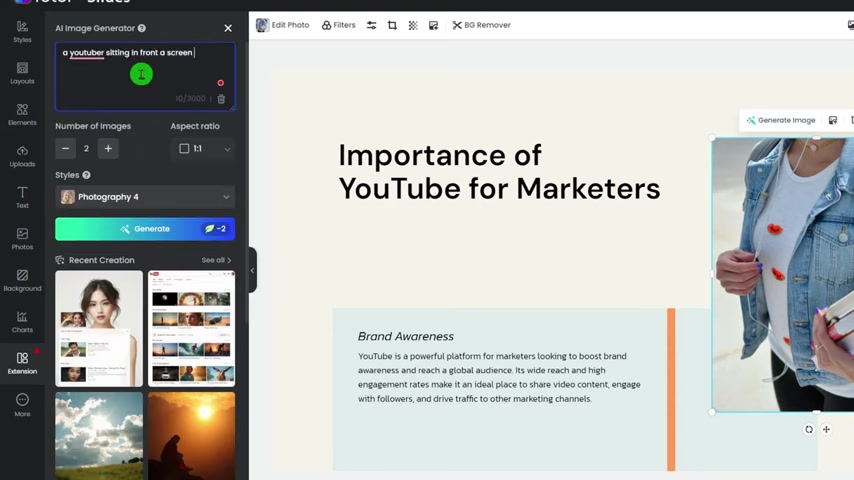Select the Asian woman portrait thumbnail

click(x=99, y=328)
